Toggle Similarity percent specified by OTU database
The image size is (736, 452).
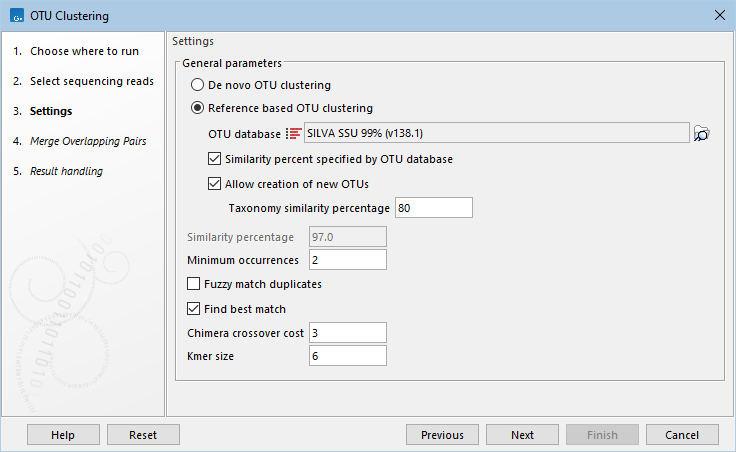tap(215, 159)
